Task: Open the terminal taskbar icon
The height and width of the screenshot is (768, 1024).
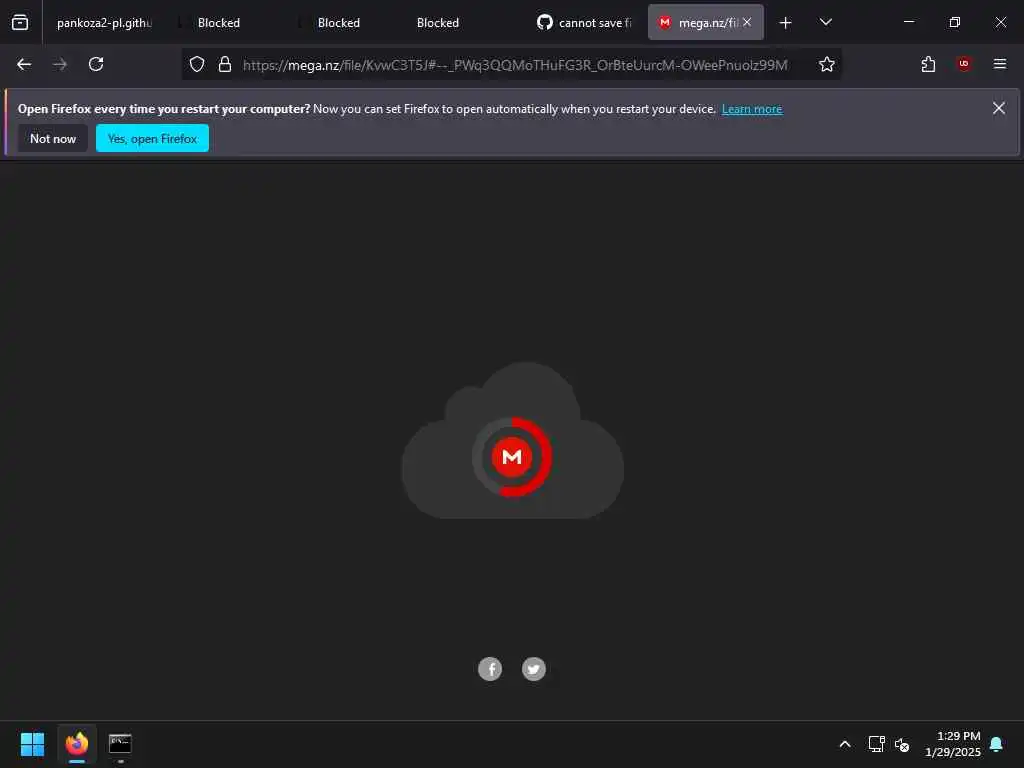Action: point(120,744)
